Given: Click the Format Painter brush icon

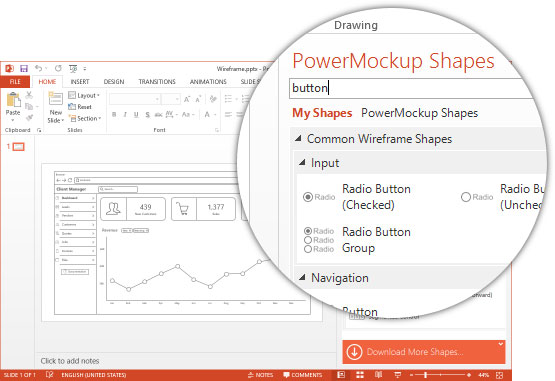Looking at the screenshot, I should pos(29,117).
